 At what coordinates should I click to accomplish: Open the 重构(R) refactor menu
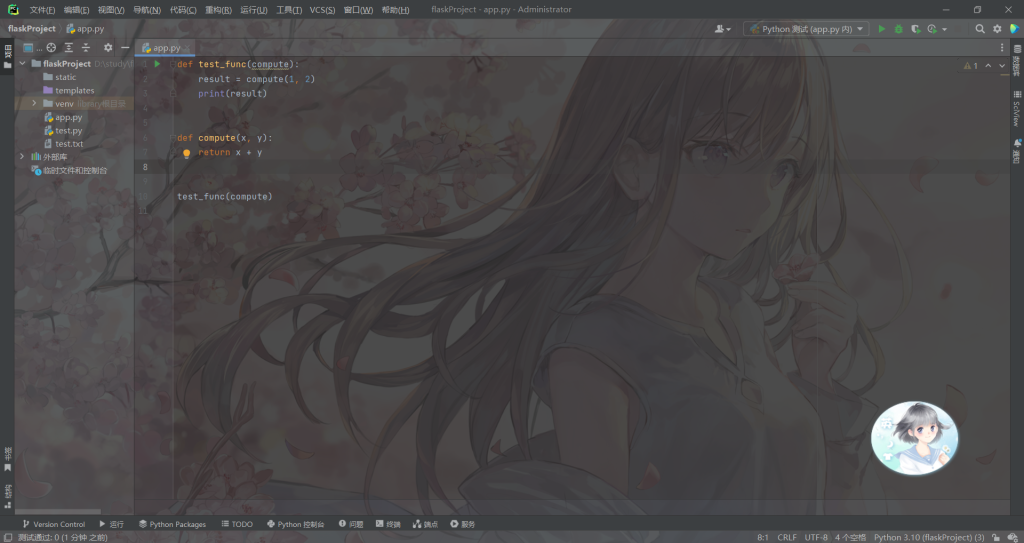[218, 10]
